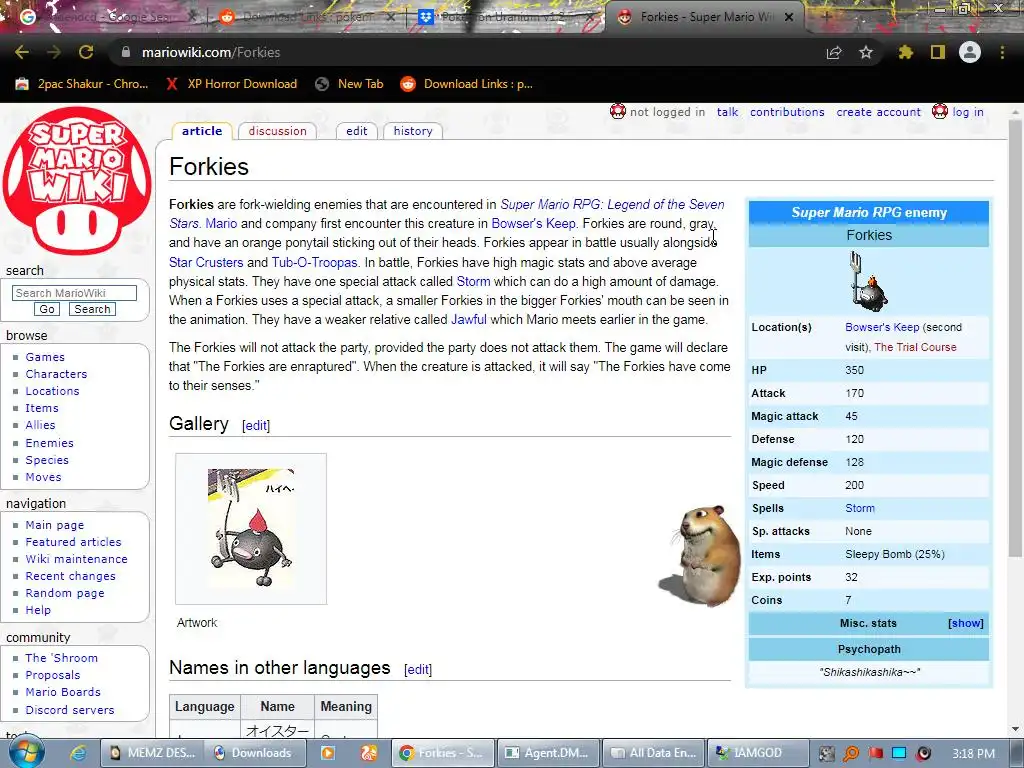Screen dimensions: 1024x768
Task: Open the discussion tab
Action: point(278,131)
